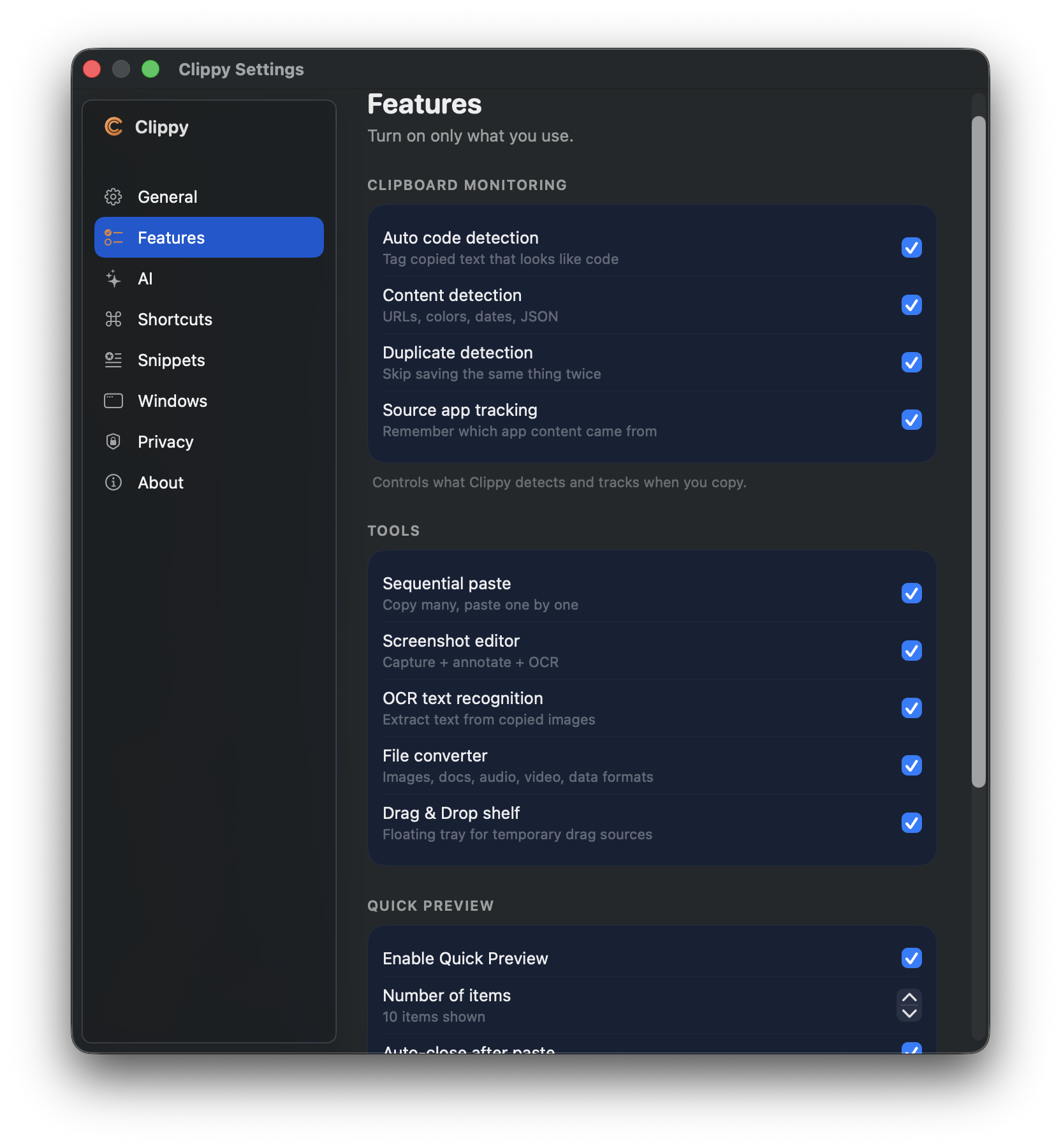Click the General gear icon
This screenshot has height=1148, width=1061.
113,196
